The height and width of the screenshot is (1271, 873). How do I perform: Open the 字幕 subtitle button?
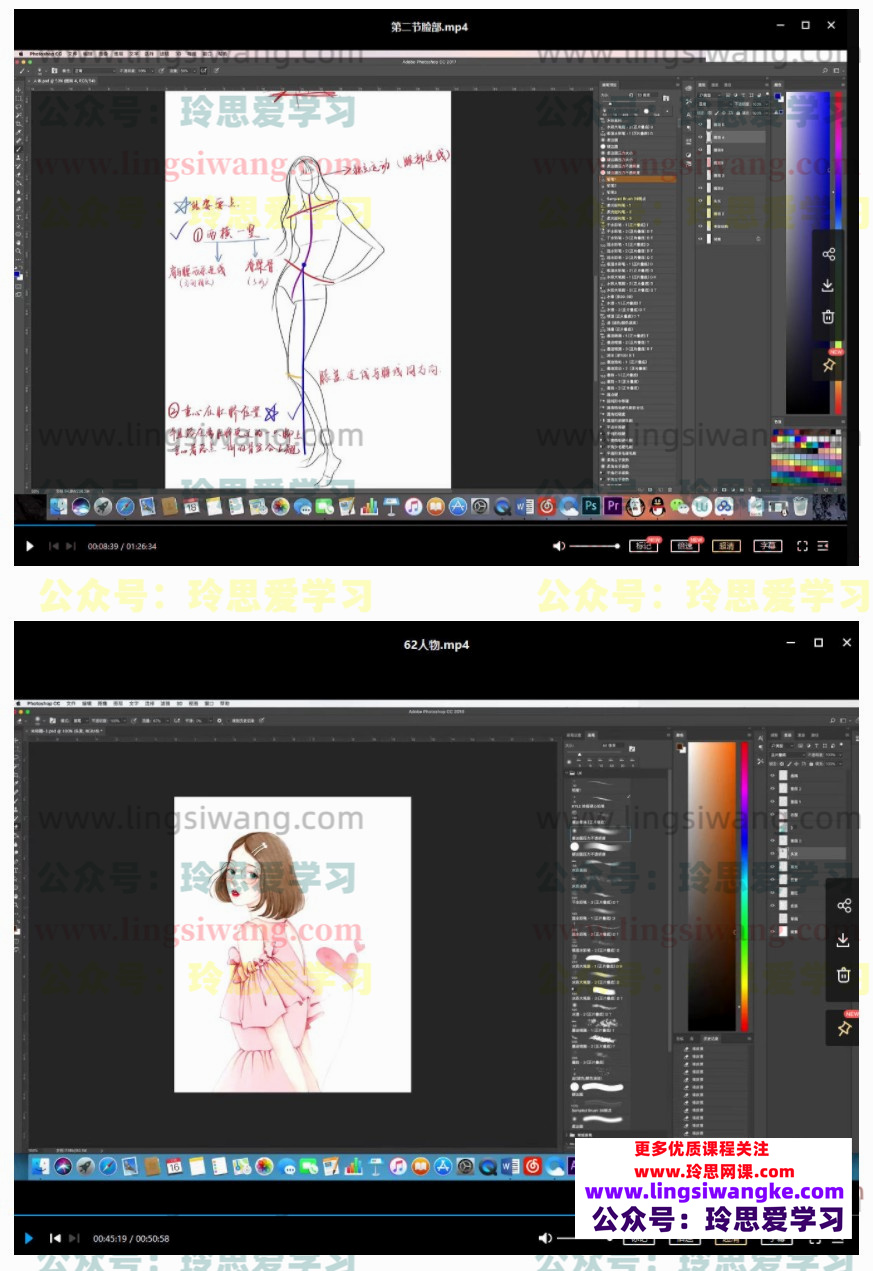pyautogui.click(x=767, y=546)
